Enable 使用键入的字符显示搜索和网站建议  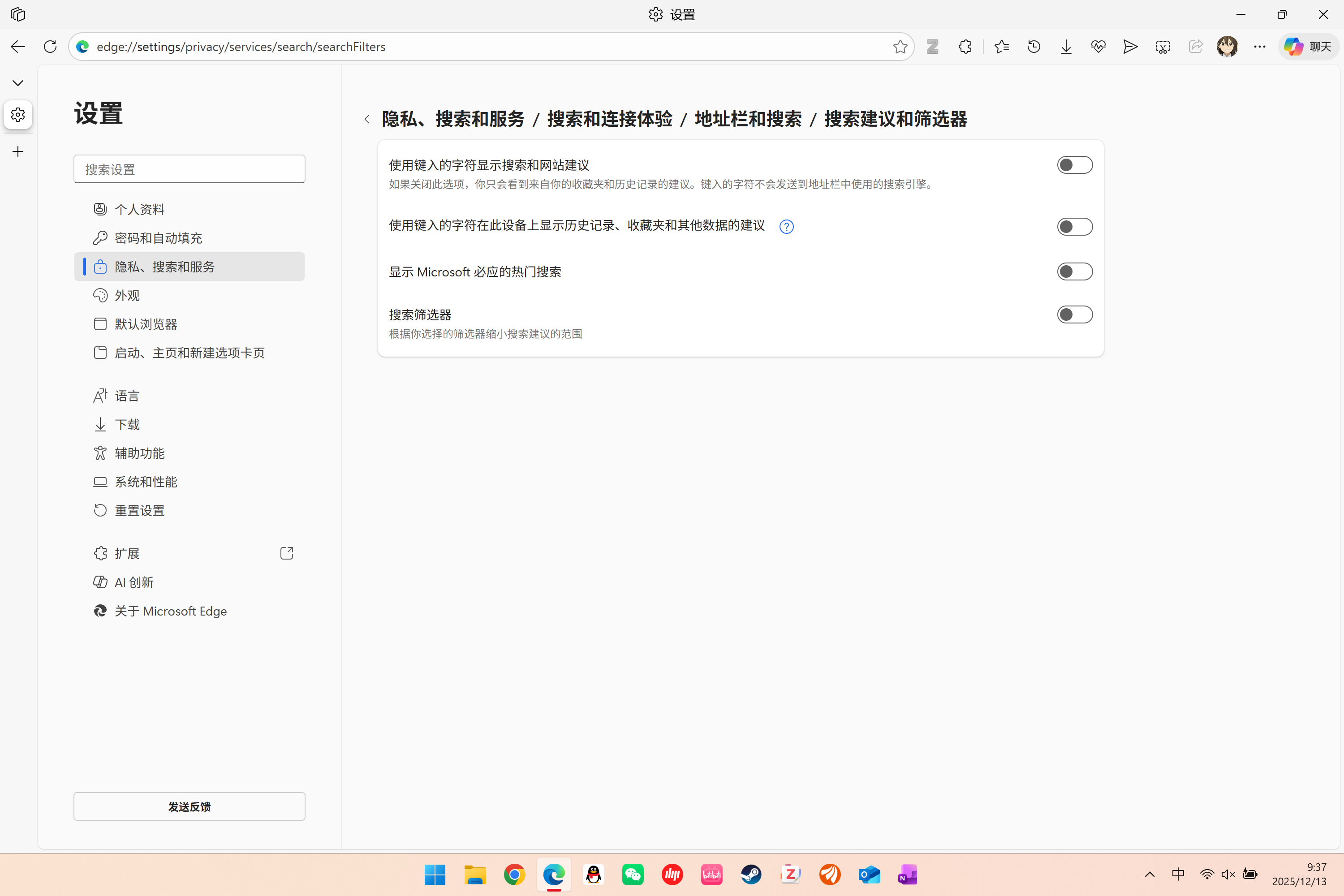[x=1075, y=165]
